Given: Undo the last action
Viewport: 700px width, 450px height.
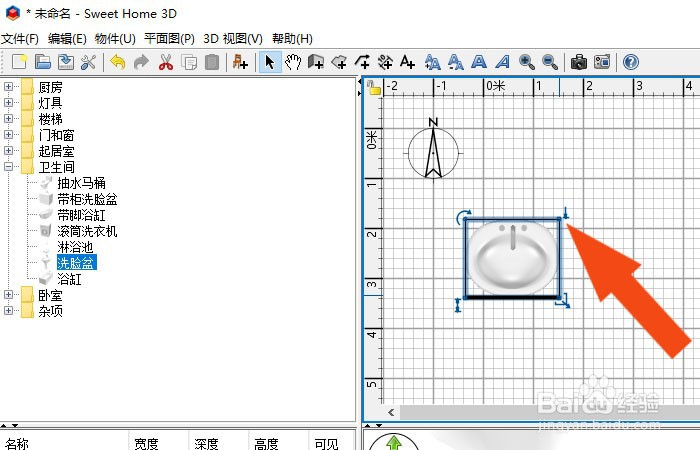Looking at the screenshot, I should pyautogui.click(x=117, y=62).
